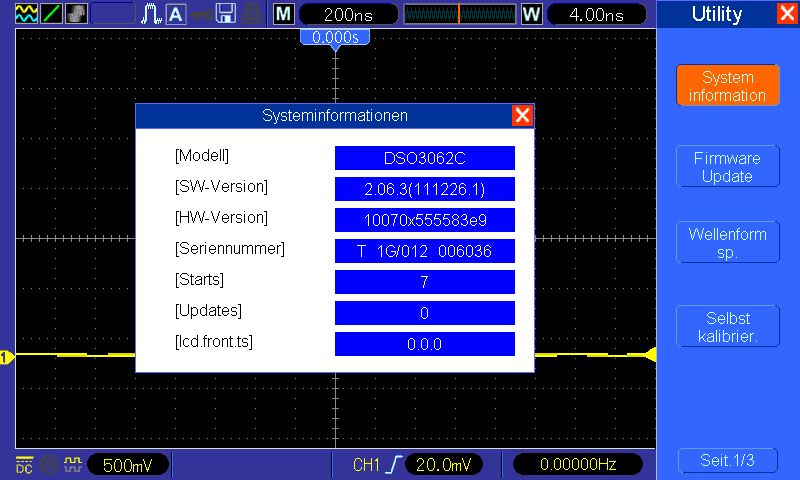Click the waveform memory overview bar

(460, 14)
